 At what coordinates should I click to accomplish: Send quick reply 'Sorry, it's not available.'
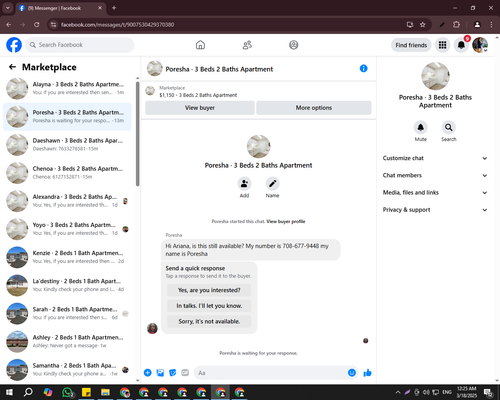point(209,321)
